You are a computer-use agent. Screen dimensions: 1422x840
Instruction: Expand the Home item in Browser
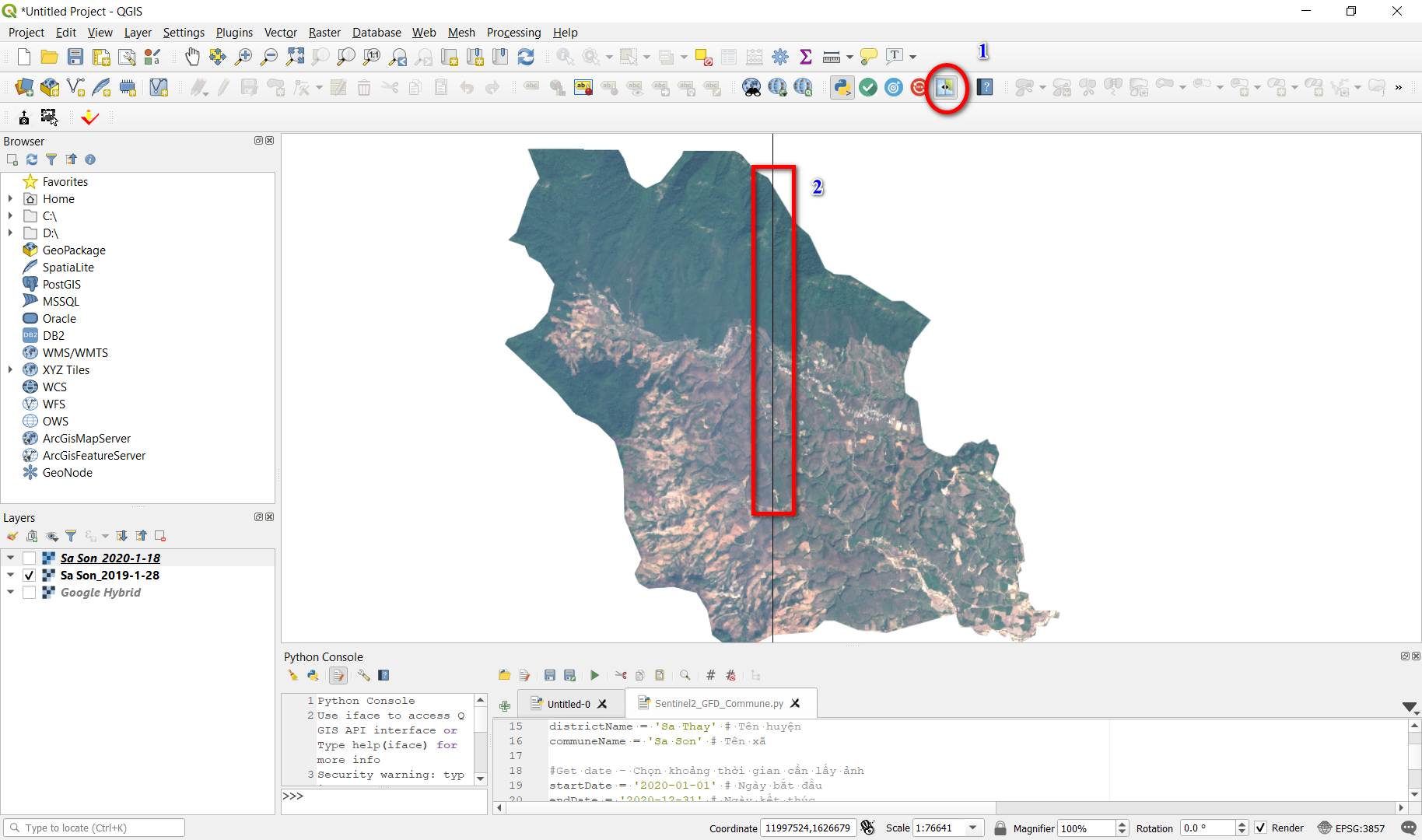click(x=10, y=199)
